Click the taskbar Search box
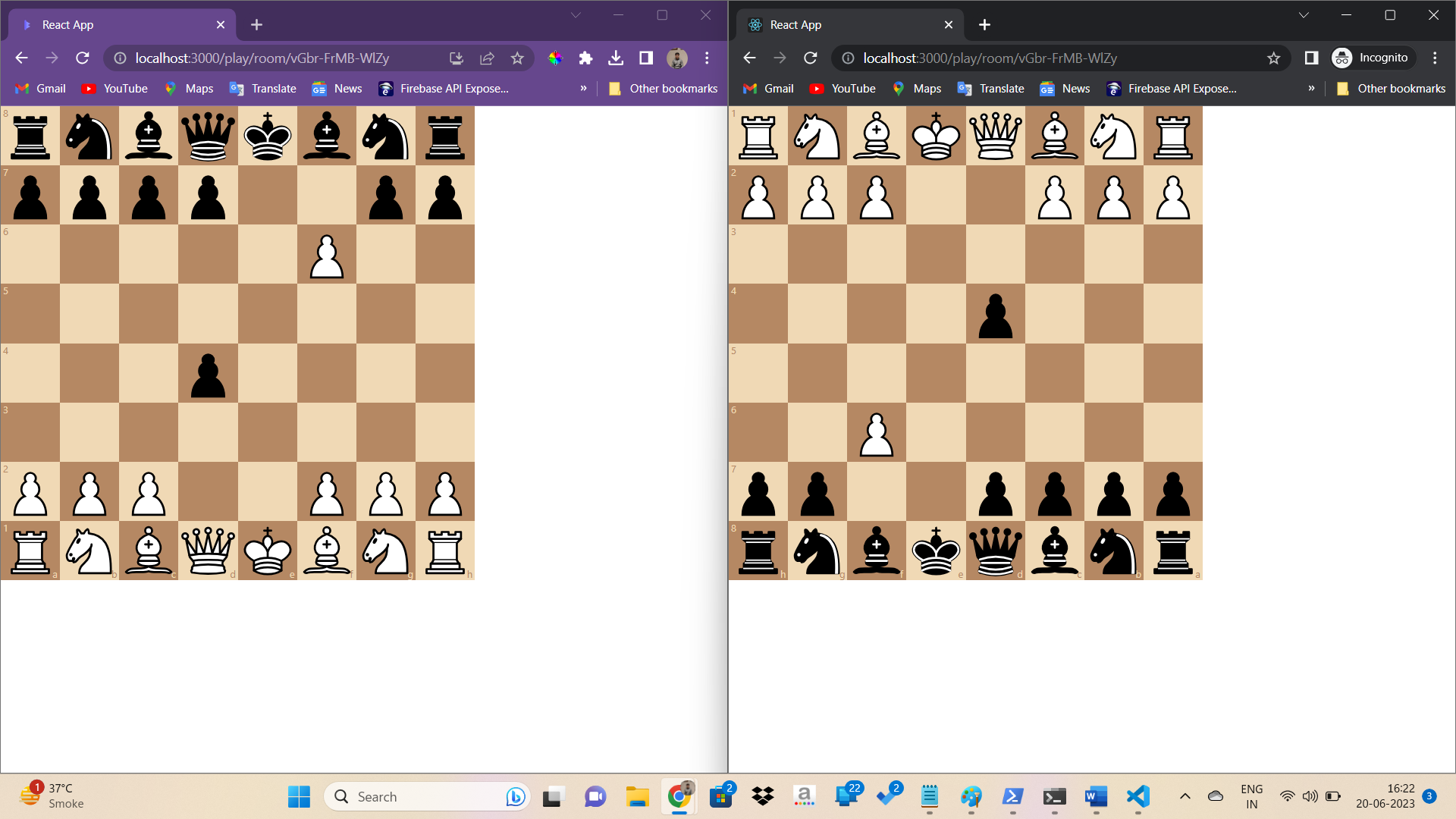This screenshot has height=819, width=1456. point(426,796)
